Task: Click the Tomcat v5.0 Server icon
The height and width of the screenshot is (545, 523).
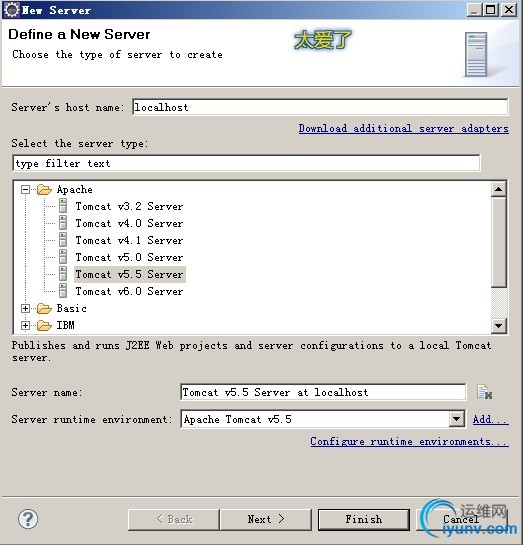Action: pos(63,257)
